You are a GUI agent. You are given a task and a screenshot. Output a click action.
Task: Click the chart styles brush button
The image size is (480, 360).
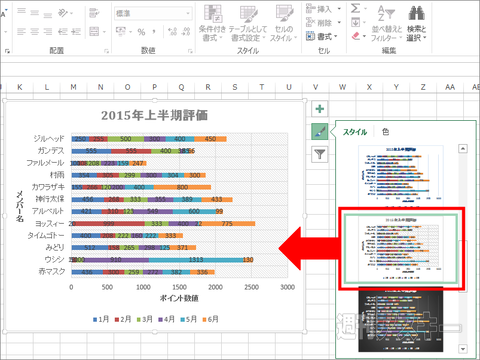click(x=320, y=131)
